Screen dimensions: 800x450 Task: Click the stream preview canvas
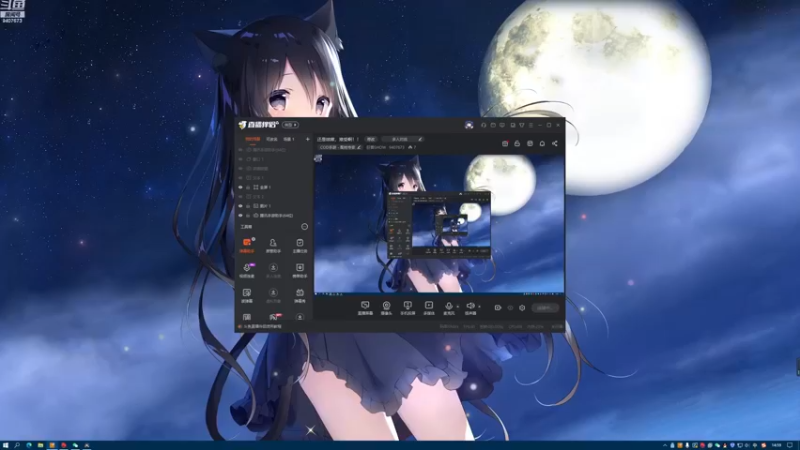pyautogui.click(x=439, y=224)
